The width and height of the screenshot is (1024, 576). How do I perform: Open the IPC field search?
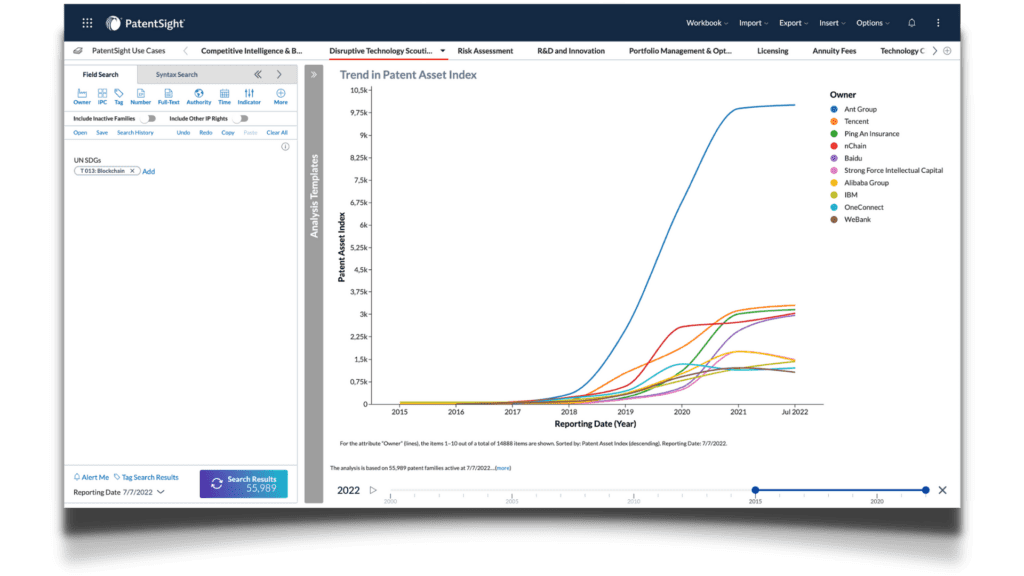point(101,95)
